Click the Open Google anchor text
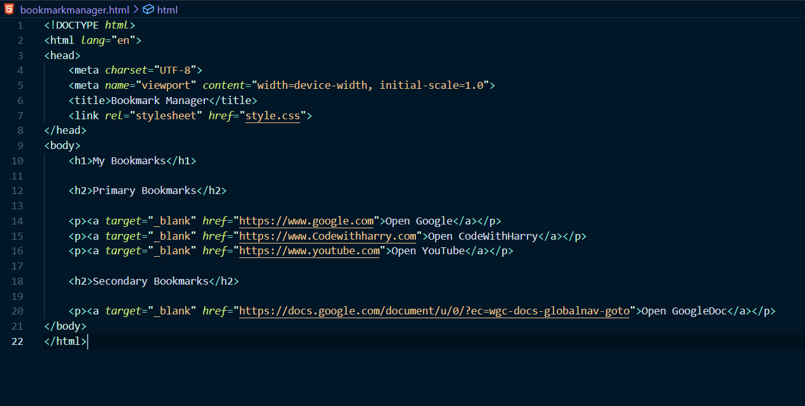 coord(419,221)
